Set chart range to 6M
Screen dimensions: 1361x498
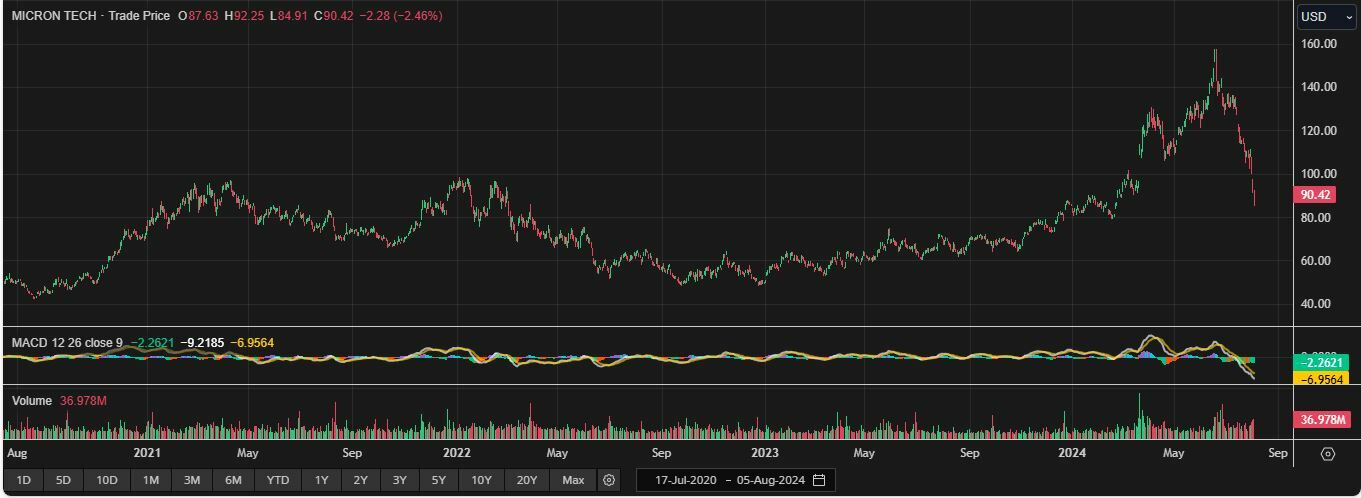[233, 480]
